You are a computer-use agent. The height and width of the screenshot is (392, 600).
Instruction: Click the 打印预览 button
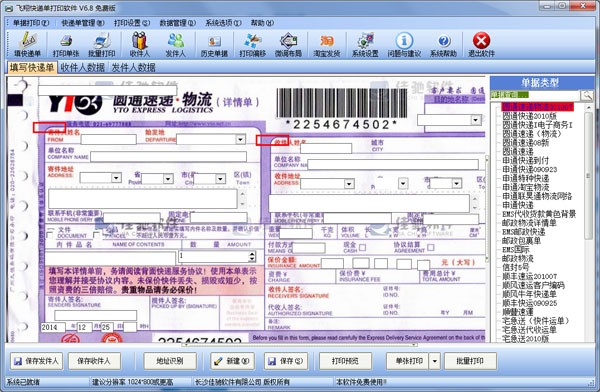tap(345, 361)
